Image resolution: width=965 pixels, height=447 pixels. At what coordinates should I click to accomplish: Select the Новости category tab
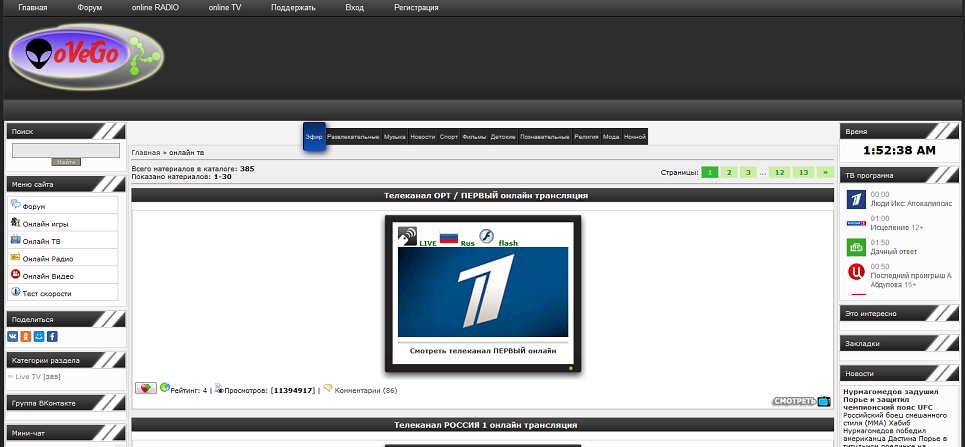[422, 137]
